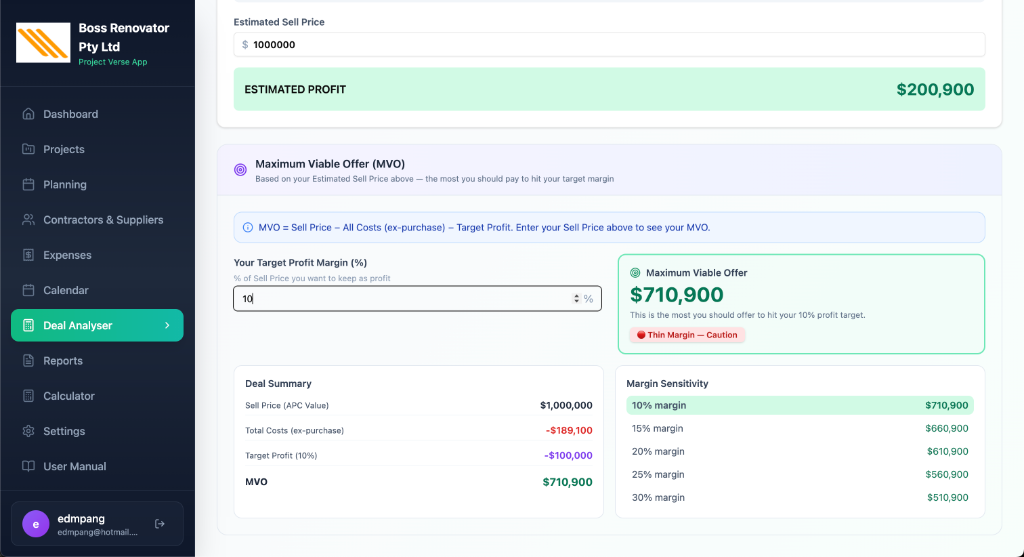Image resolution: width=1024 pixels, height=557 pixels.
Task: Open the Dashboard menu item
Action: click(97, 114)
